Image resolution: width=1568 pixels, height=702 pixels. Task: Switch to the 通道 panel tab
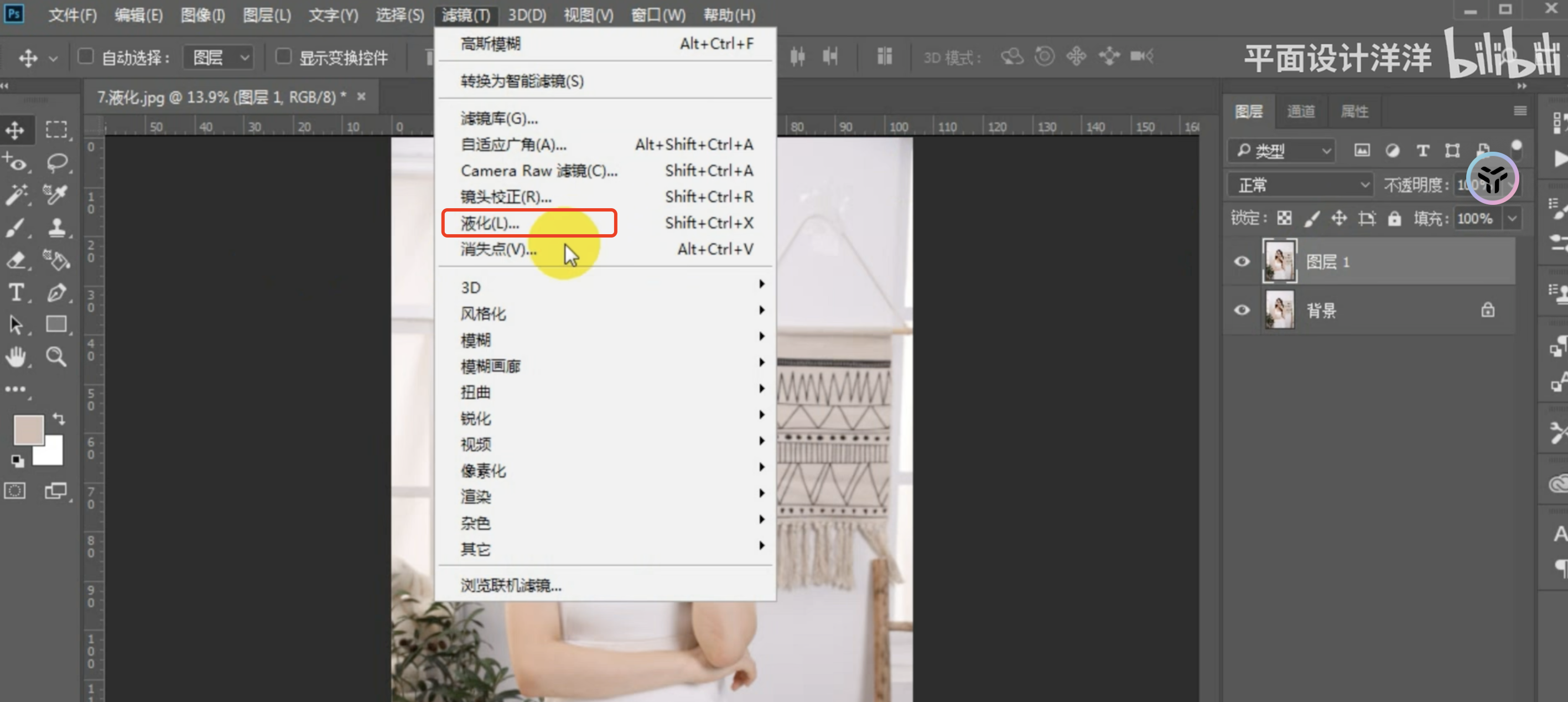point(1301,111)
